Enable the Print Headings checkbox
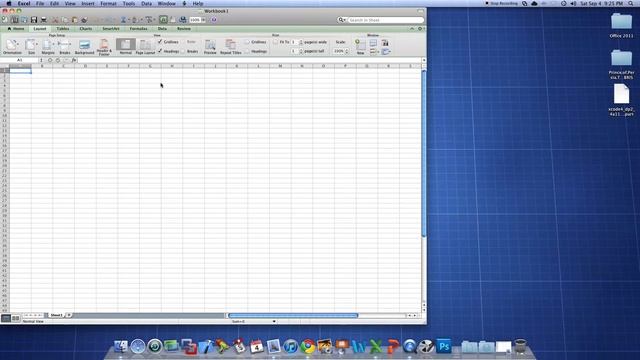The image size is (640, 360). pyautogui.click(x=247, y=51)
